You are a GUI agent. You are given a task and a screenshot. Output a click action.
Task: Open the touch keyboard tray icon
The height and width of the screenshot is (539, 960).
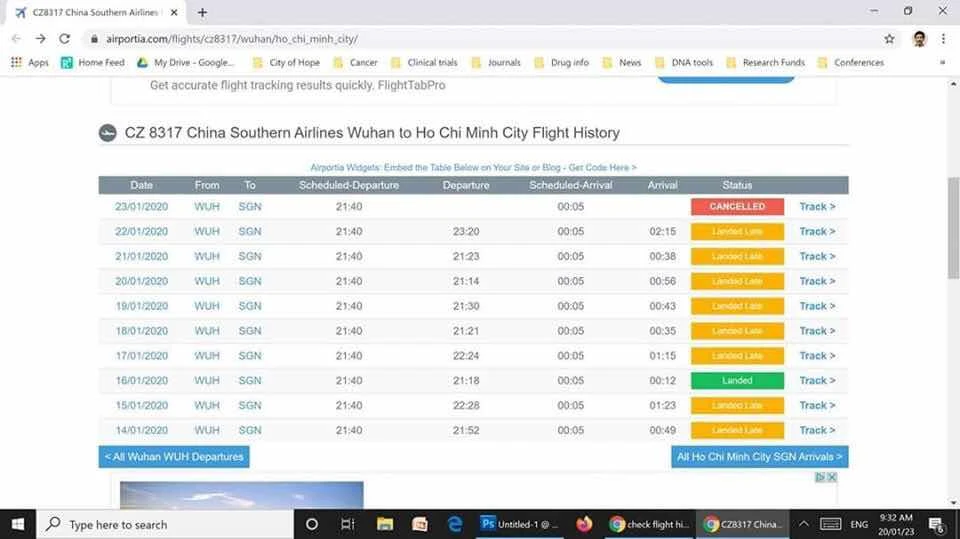(x=830, y=524)
